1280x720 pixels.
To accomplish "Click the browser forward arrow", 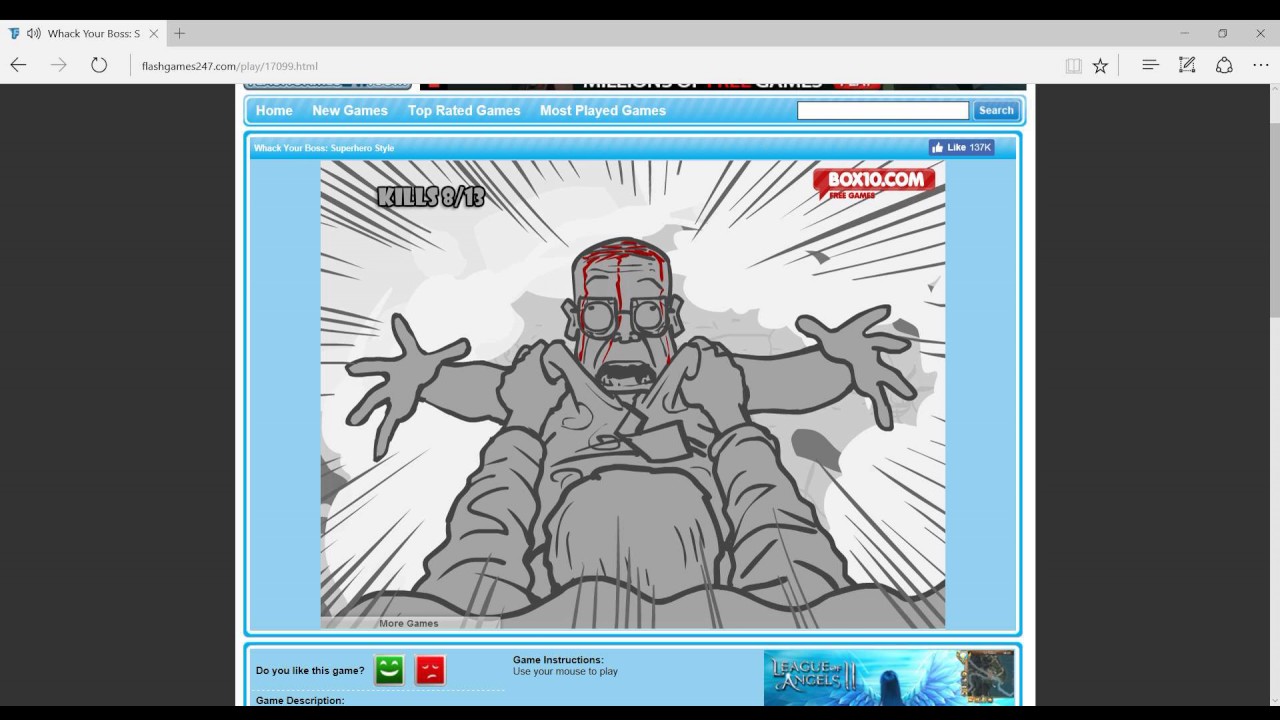I will tap(59, 65).
